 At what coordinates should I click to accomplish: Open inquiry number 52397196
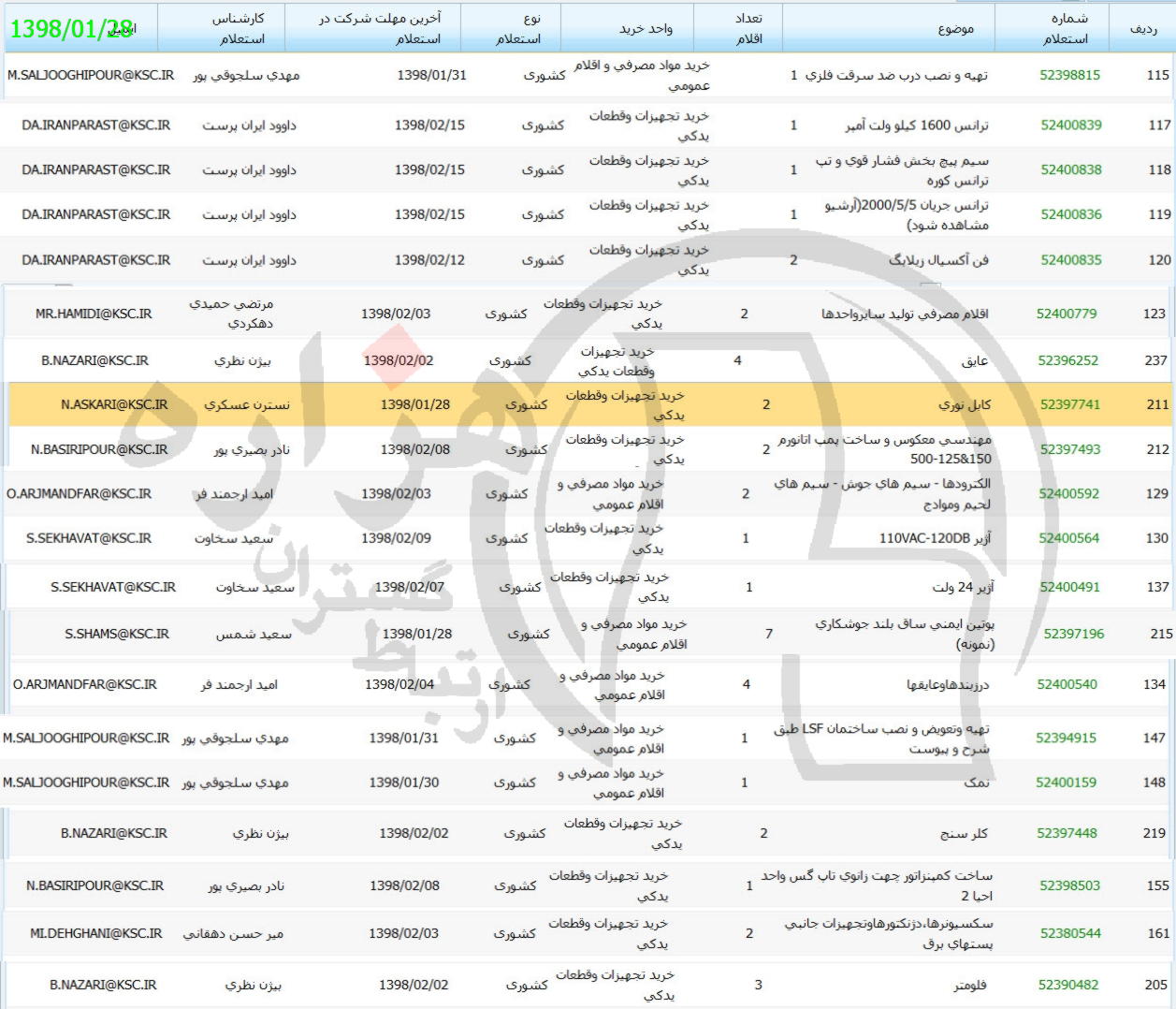[1073, 634]
